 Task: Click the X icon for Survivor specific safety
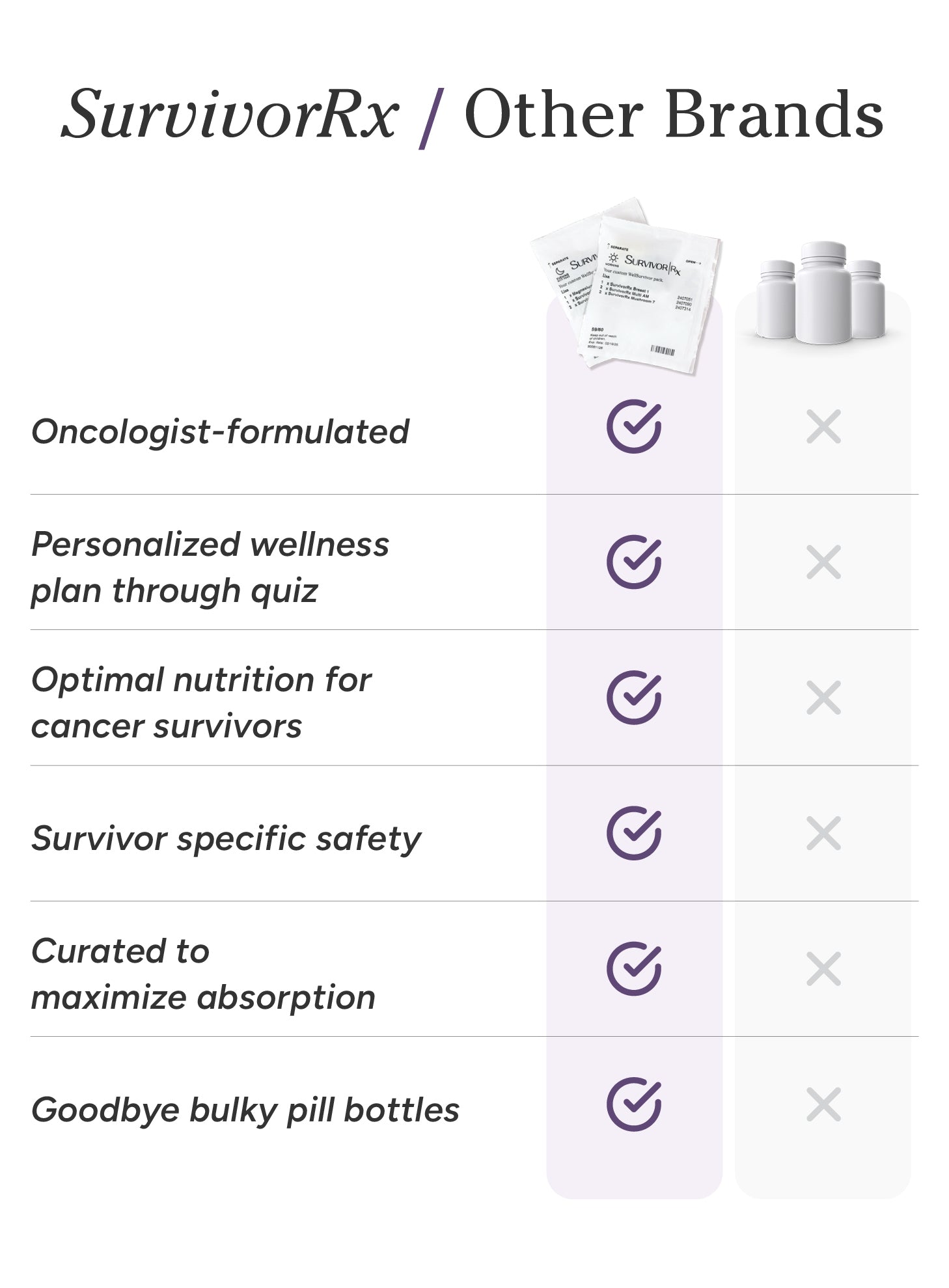pyautogui.click(x=823, y=833)
